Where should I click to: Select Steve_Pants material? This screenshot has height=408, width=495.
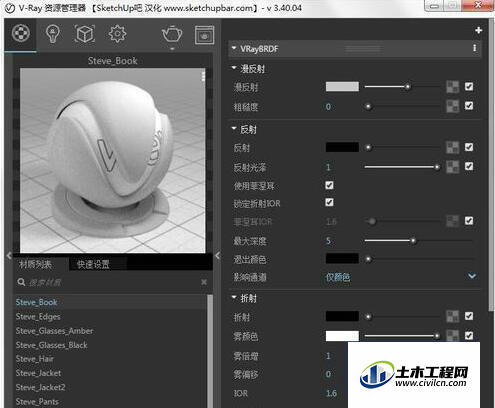coord(37,401)
